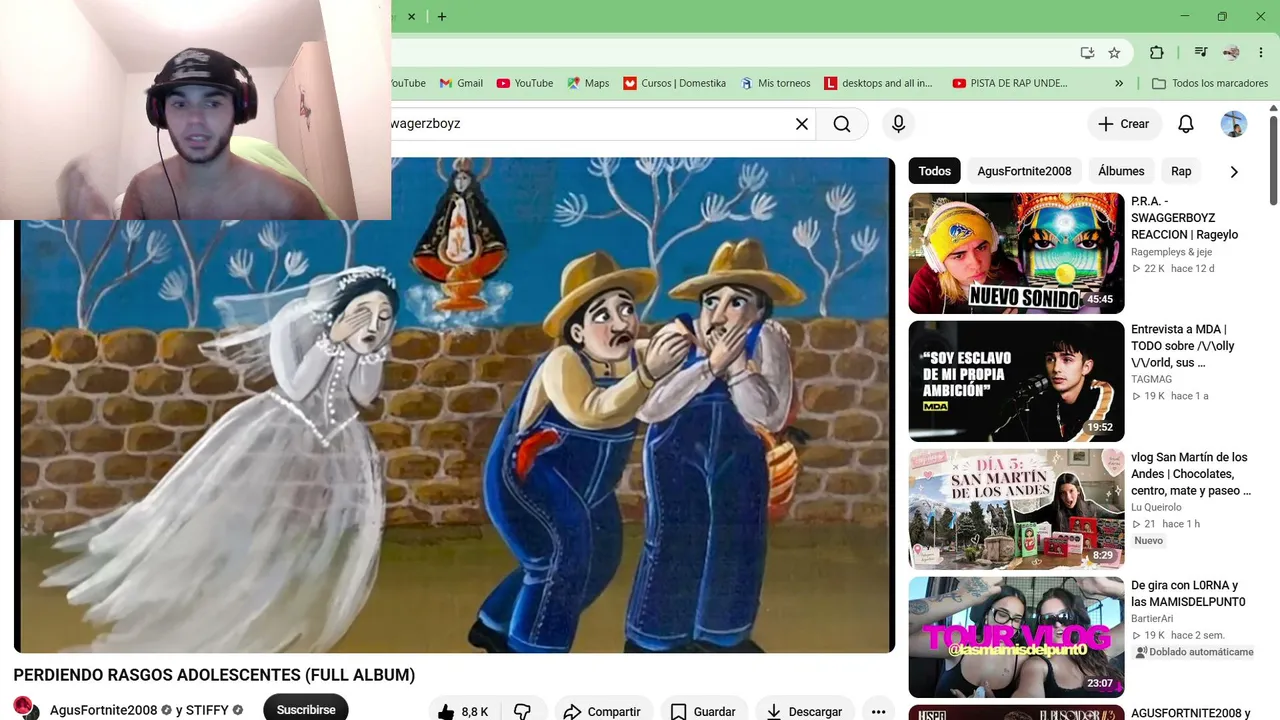
Task: Bookmark this page with the star icon
Action: point(1114,53)
